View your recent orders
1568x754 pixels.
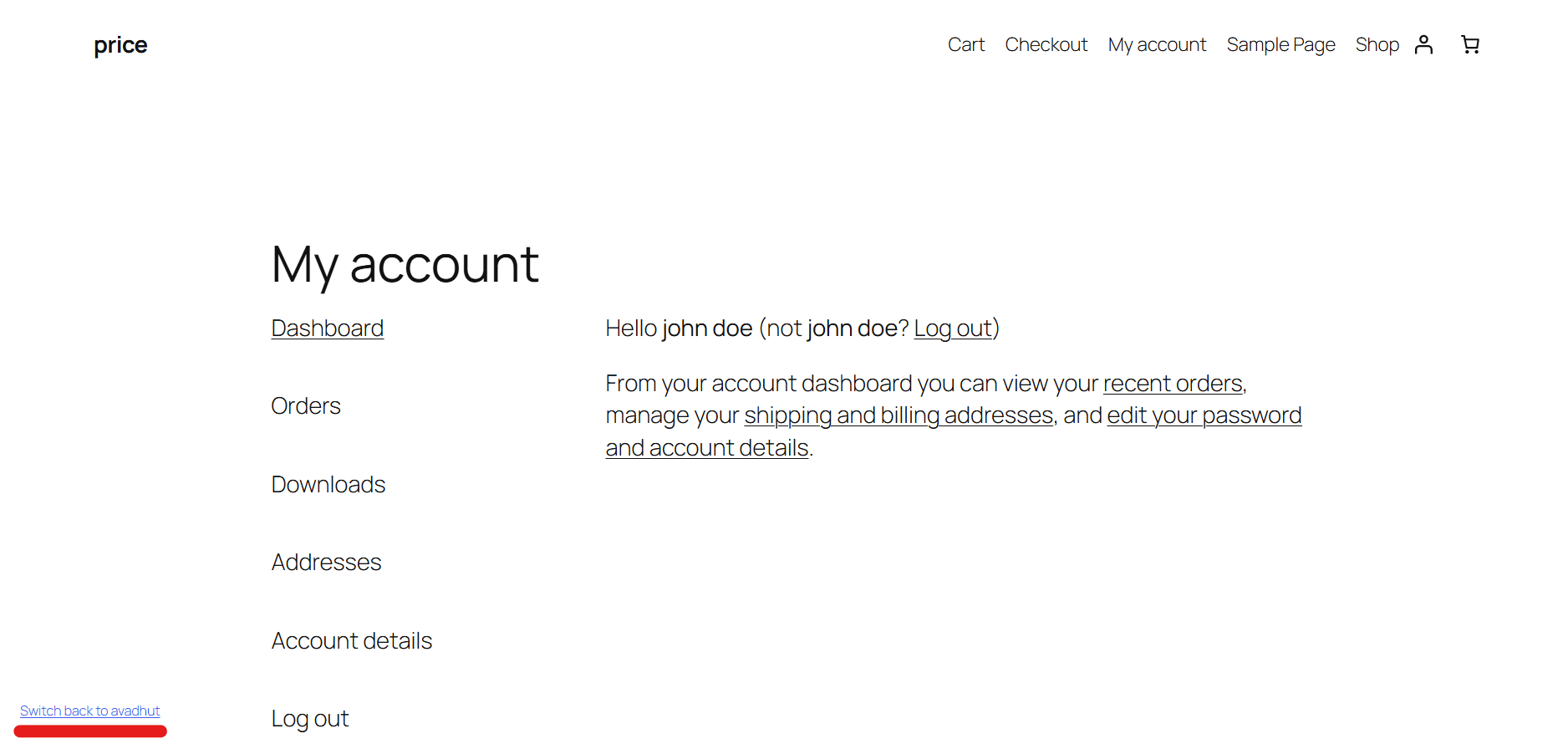[x=1172, y=383]
